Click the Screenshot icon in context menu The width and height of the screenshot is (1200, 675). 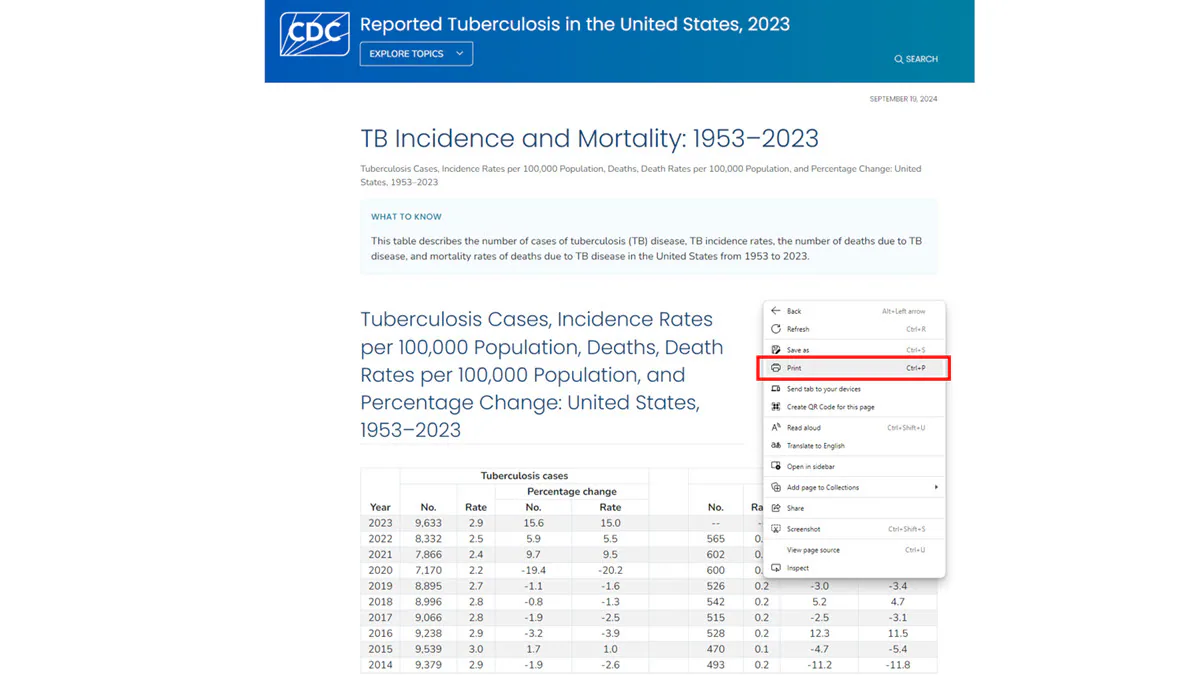[776, 529]
